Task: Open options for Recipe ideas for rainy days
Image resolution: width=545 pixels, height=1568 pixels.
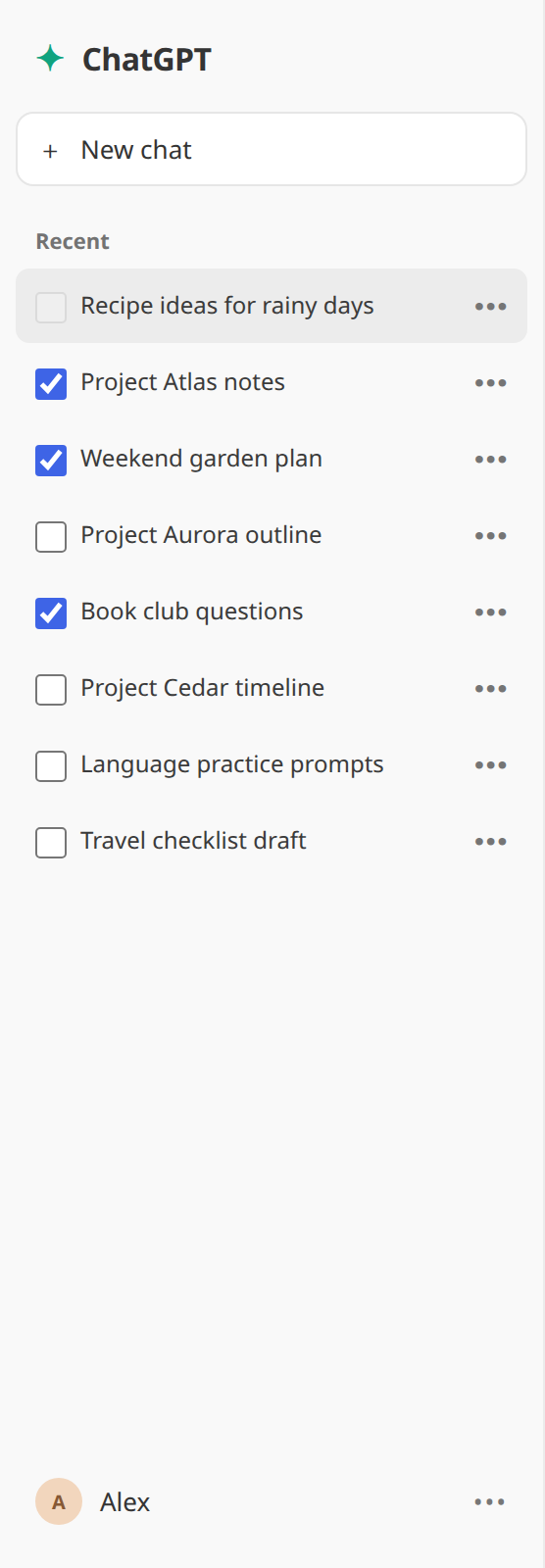Action: pyautogui.click(x=490, y=306)
